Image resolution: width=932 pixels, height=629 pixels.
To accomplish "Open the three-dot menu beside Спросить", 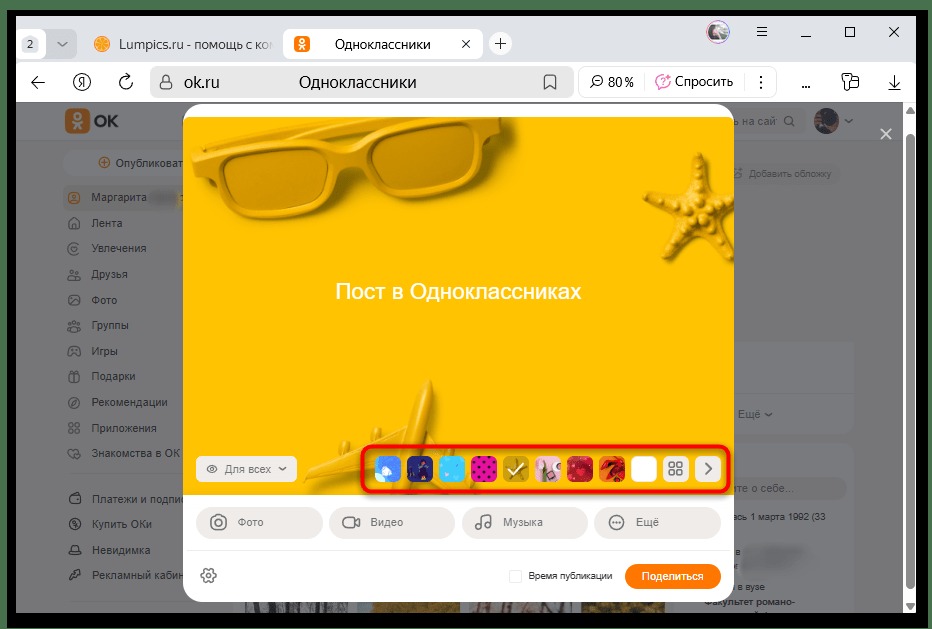I will coord(761,82).
